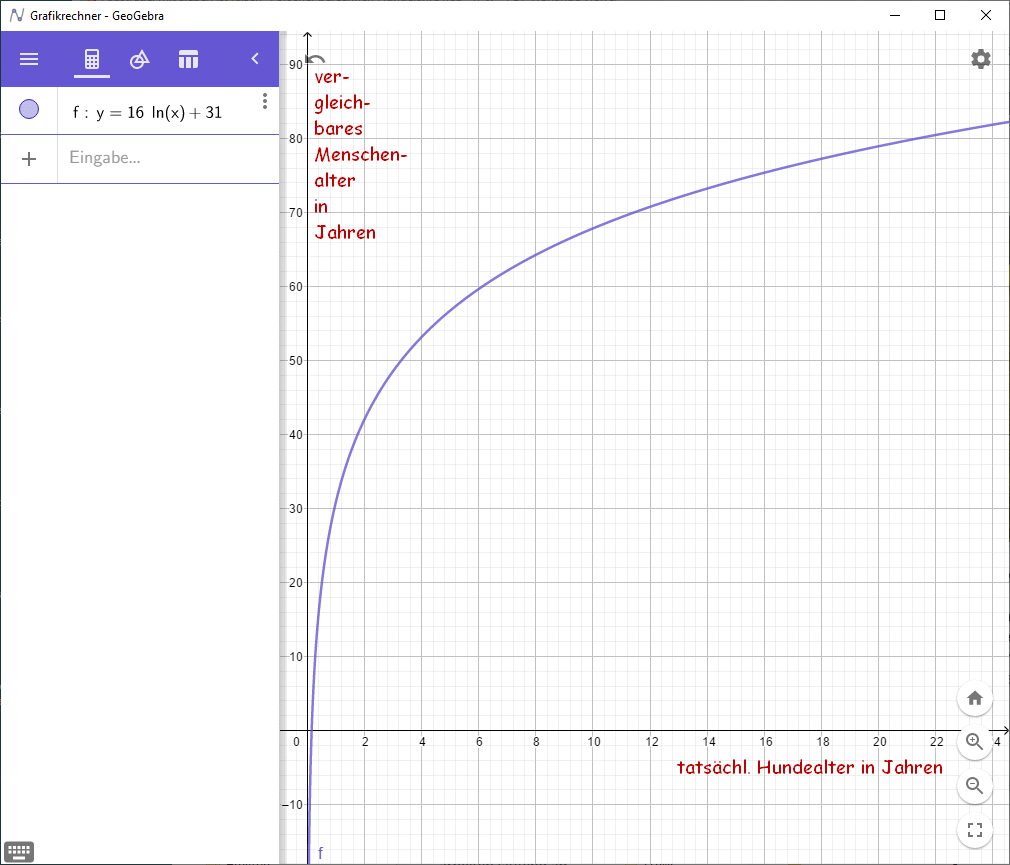The width and height of the screenshot is (1010, 865).
Task: Open graphics view settings gear
Action: [980, 59]
